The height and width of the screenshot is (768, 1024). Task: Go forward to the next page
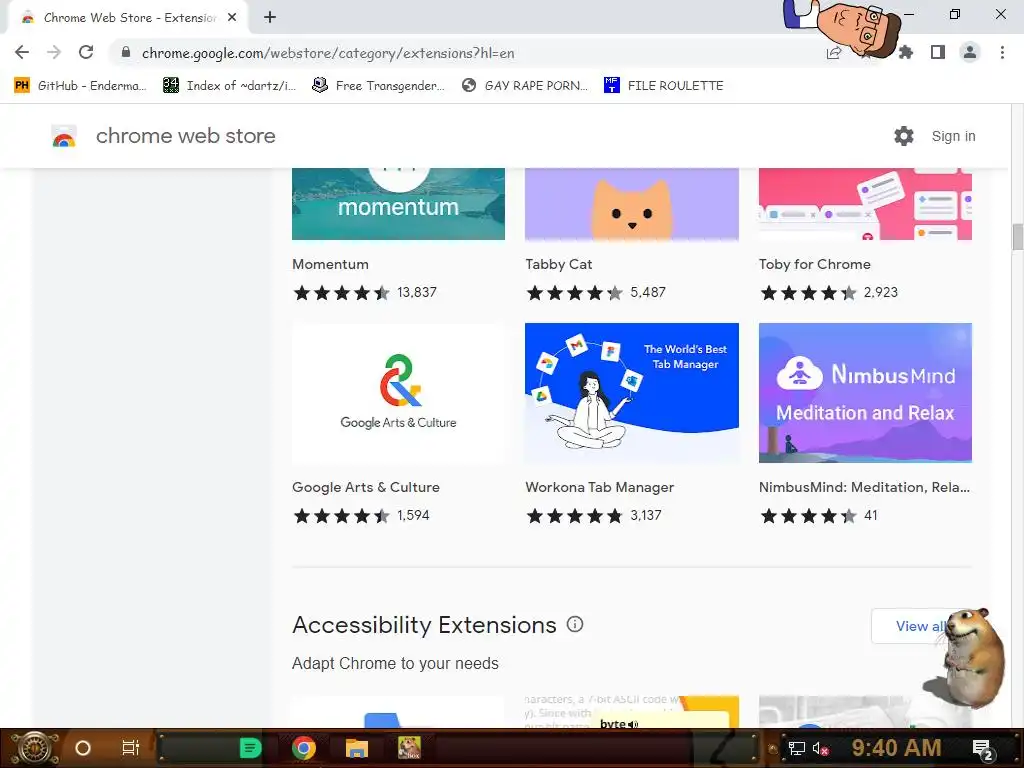click(x=54, y=52)
